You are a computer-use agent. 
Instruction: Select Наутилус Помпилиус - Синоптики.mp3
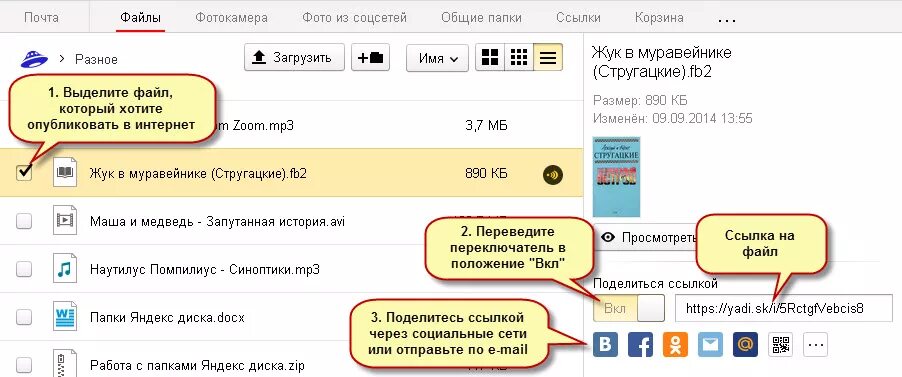pyautogui.click(x=204, y=269)
